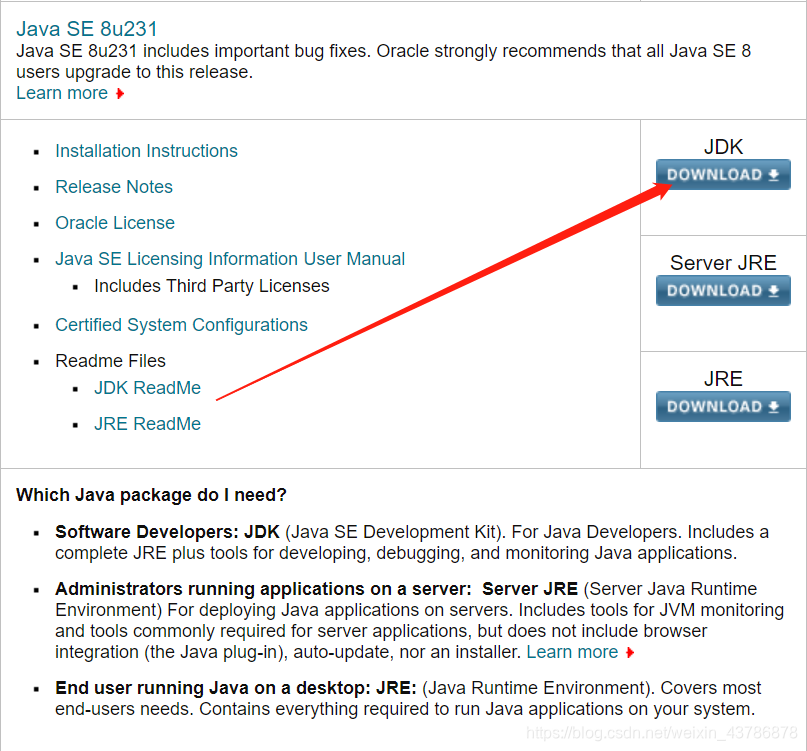Open Certified System Configurations link
Viewport: 807px width, 751px height.
[x=181, y=325]
